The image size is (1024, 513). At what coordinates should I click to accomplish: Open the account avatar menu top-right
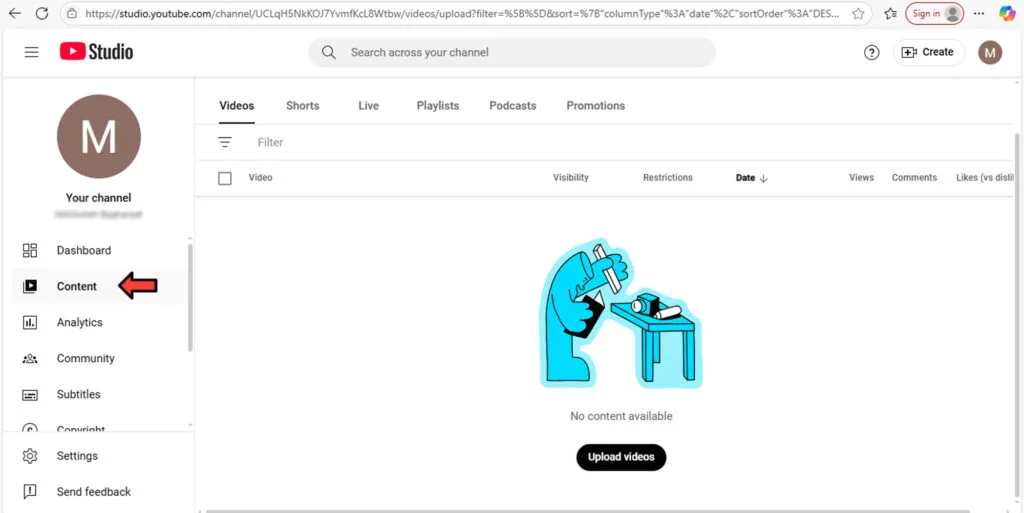[x=989, y=53]
